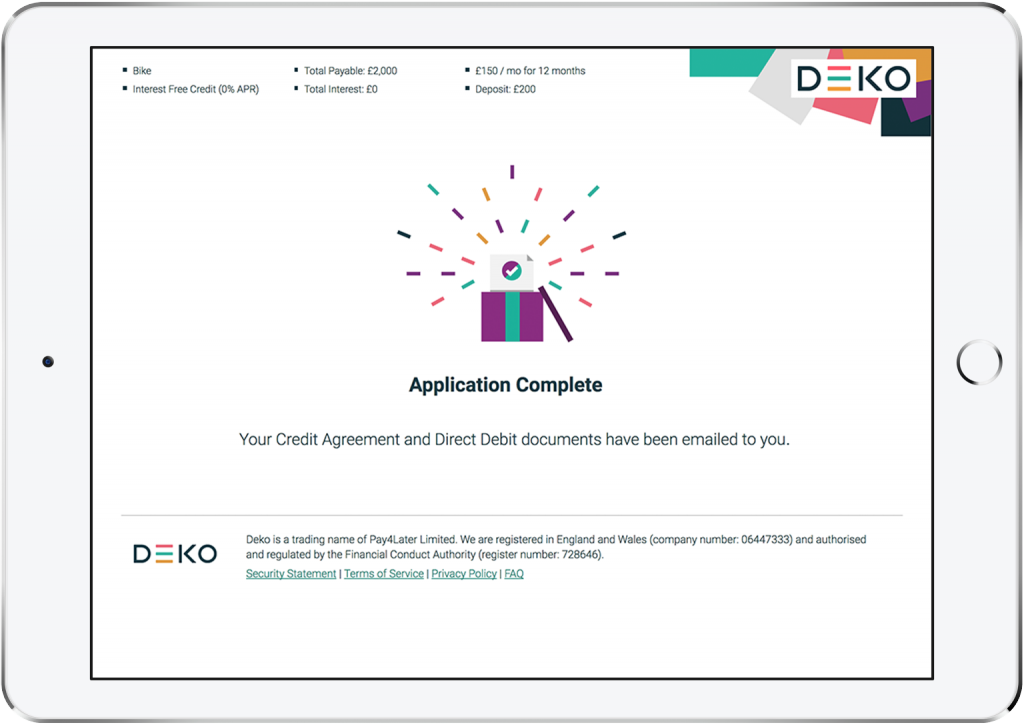Open the Security Statement link
The height and width of the screenshot is (725, 1024).
pos(291,574)
